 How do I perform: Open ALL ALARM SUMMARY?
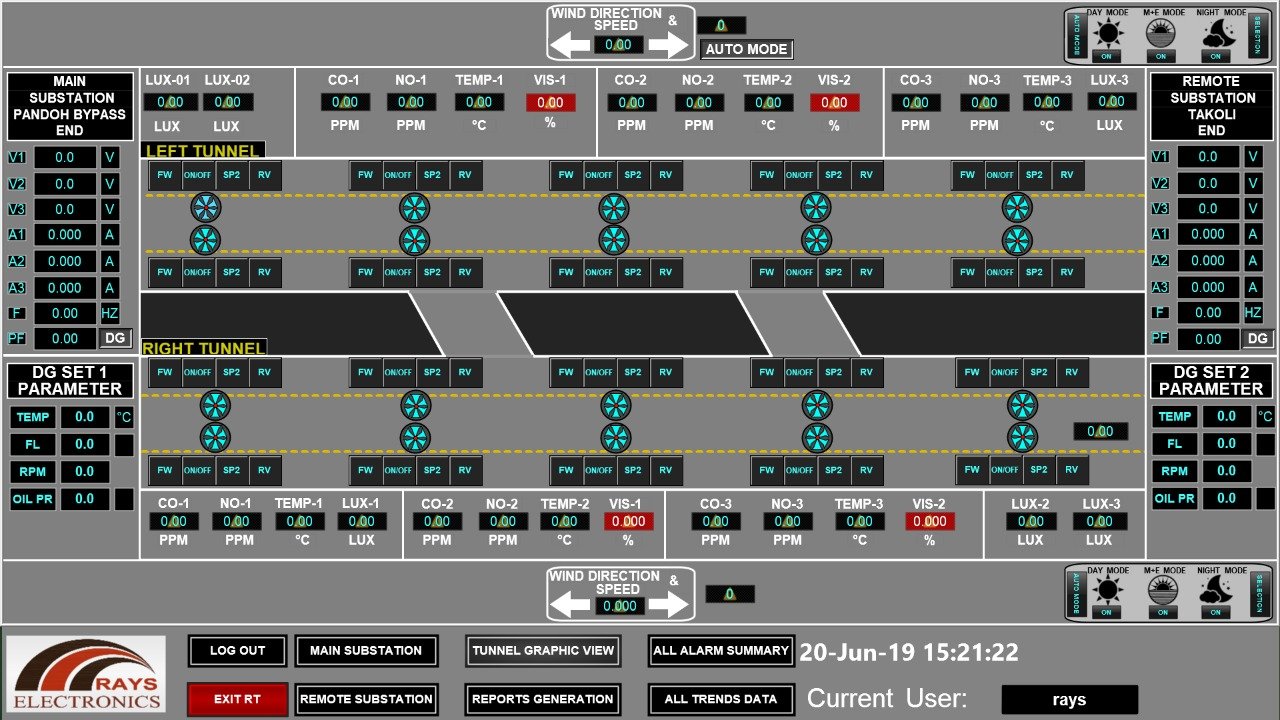721,651
